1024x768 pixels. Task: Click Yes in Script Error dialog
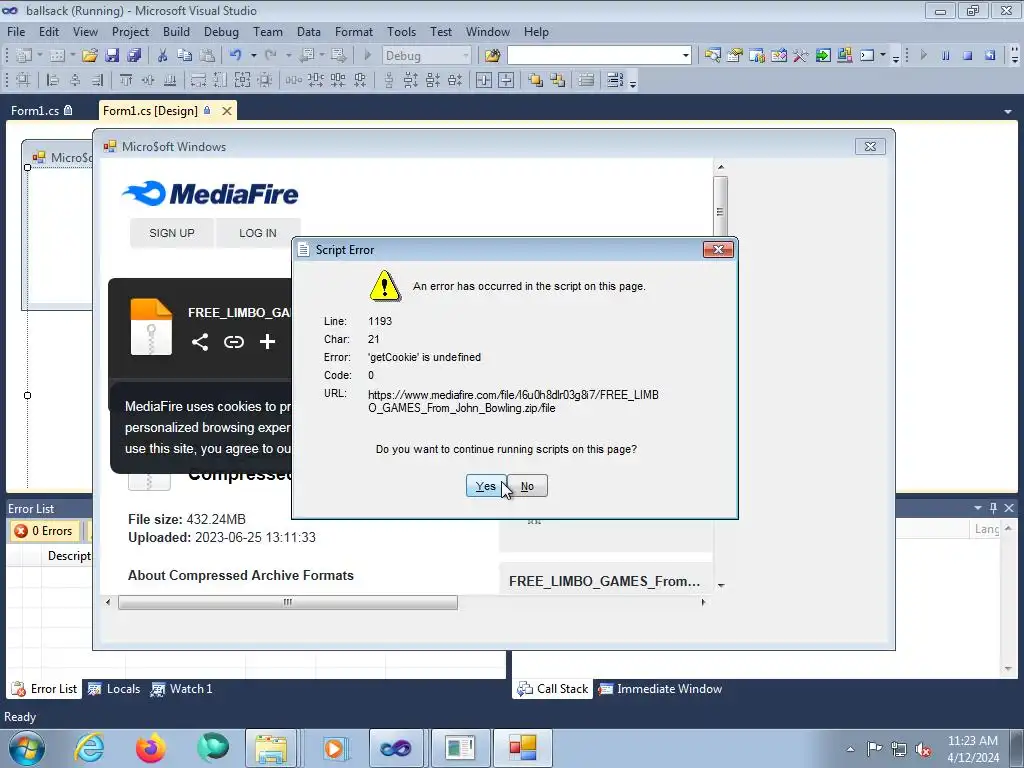485,486
